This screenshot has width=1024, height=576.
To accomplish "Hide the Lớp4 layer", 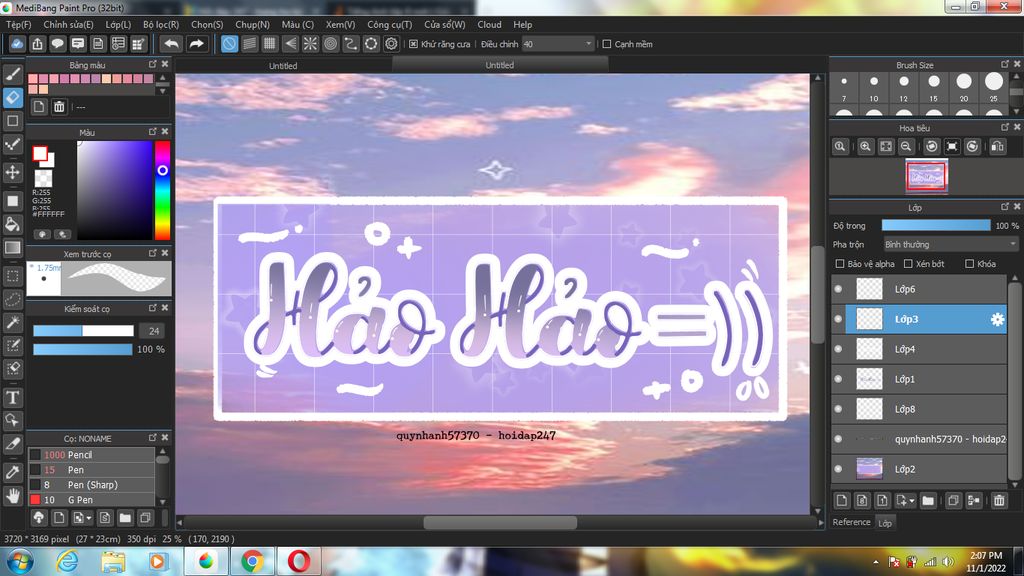I will 839,349.
